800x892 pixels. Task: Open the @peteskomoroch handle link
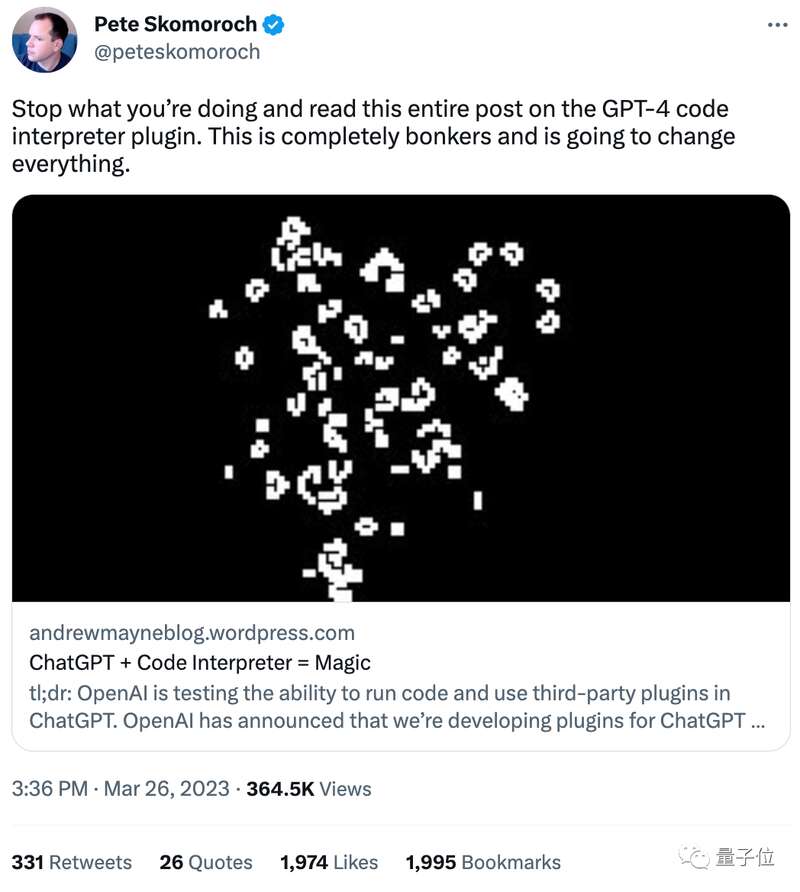177,52
